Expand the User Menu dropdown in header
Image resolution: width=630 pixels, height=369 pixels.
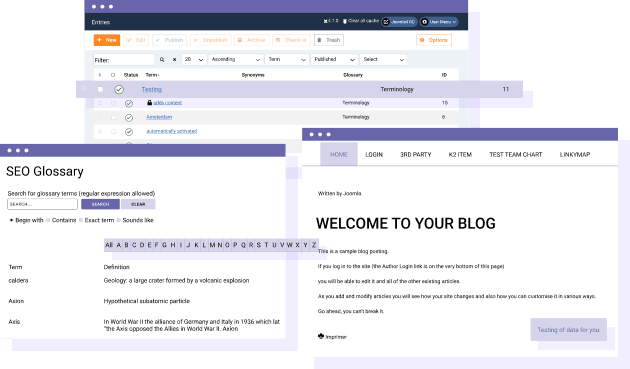point(439,22)
